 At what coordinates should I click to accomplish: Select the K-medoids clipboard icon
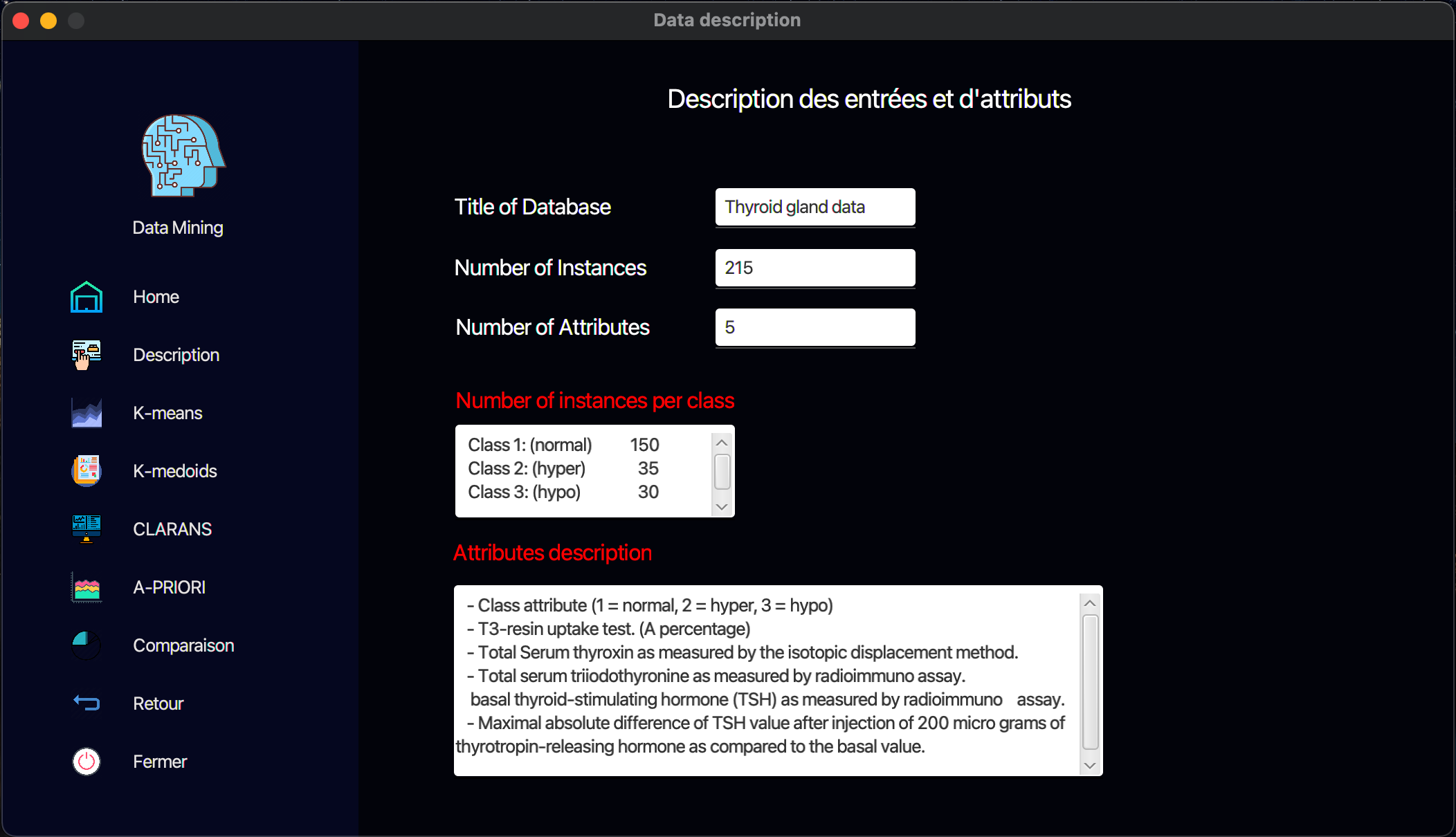click(x=86, y=470)
